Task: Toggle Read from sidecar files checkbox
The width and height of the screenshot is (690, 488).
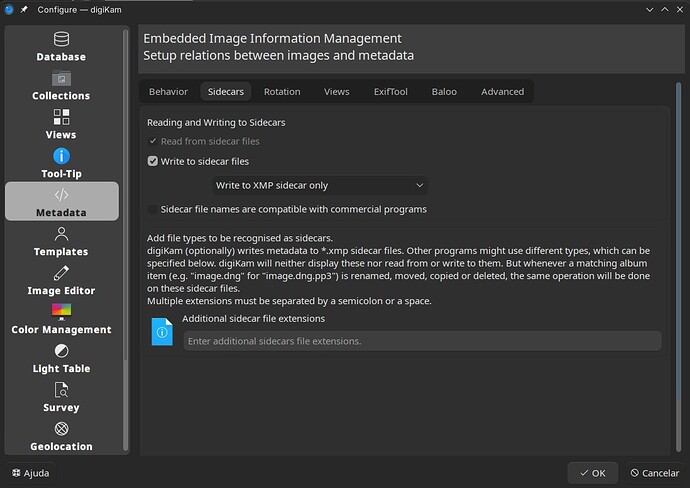Action: point(153,141)
